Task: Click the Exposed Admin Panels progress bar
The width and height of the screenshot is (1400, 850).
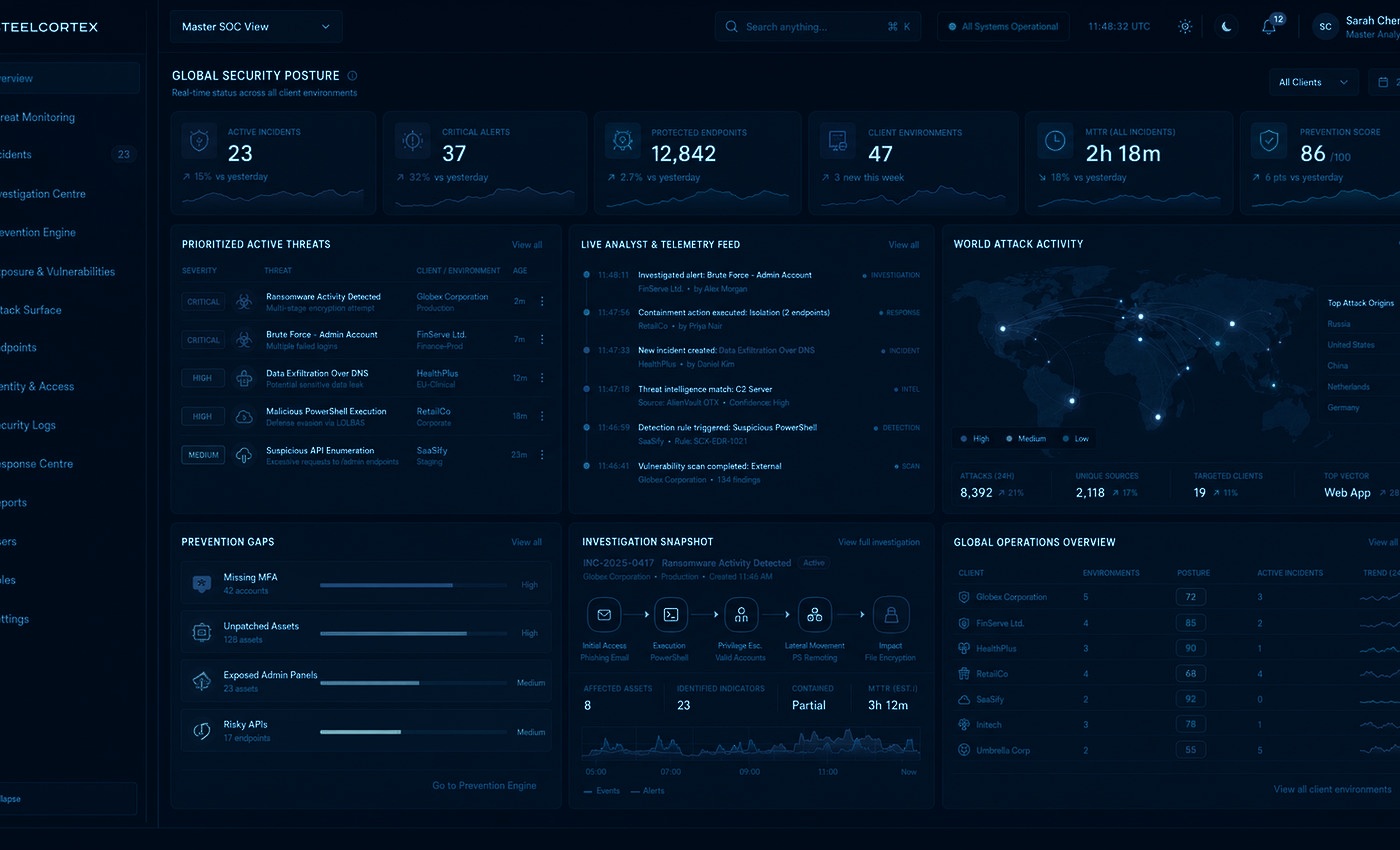Action: pyautogui.click(x=414, y=683)
